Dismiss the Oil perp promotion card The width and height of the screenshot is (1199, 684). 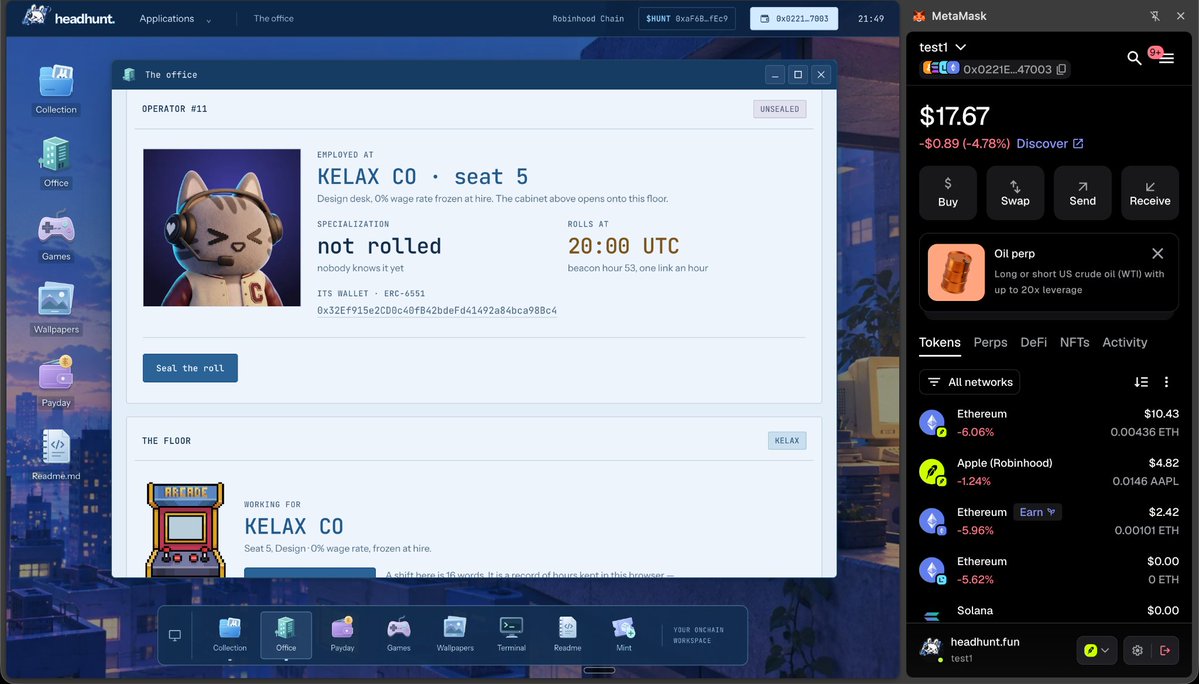tap(1158, 253)
